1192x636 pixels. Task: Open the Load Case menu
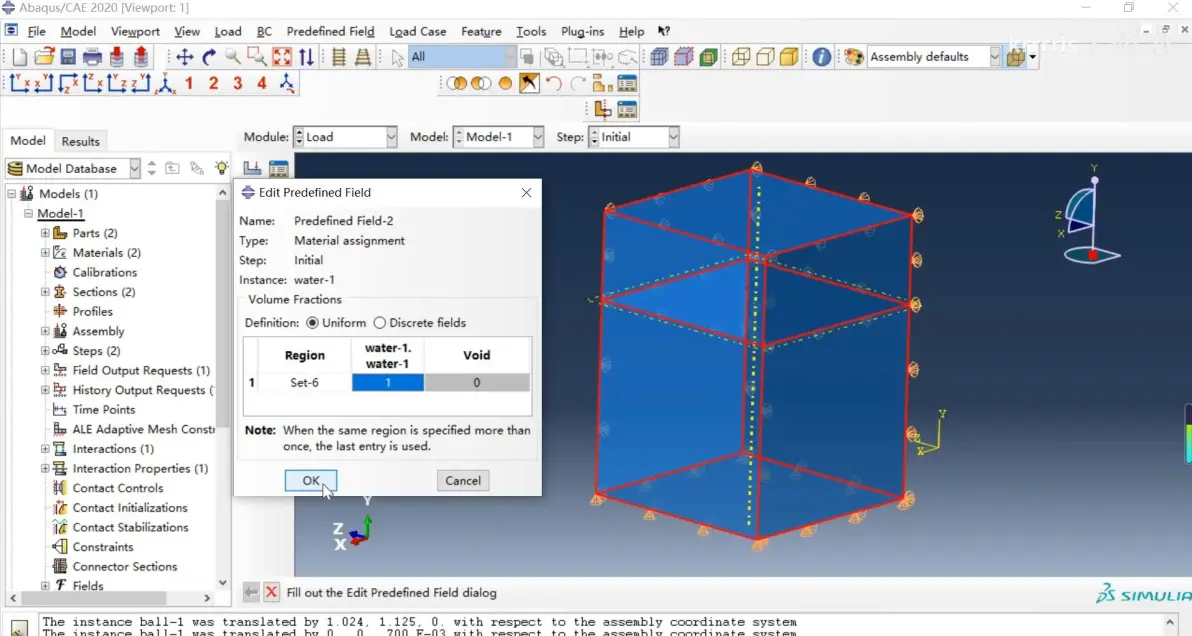click(x=417, y=31)
